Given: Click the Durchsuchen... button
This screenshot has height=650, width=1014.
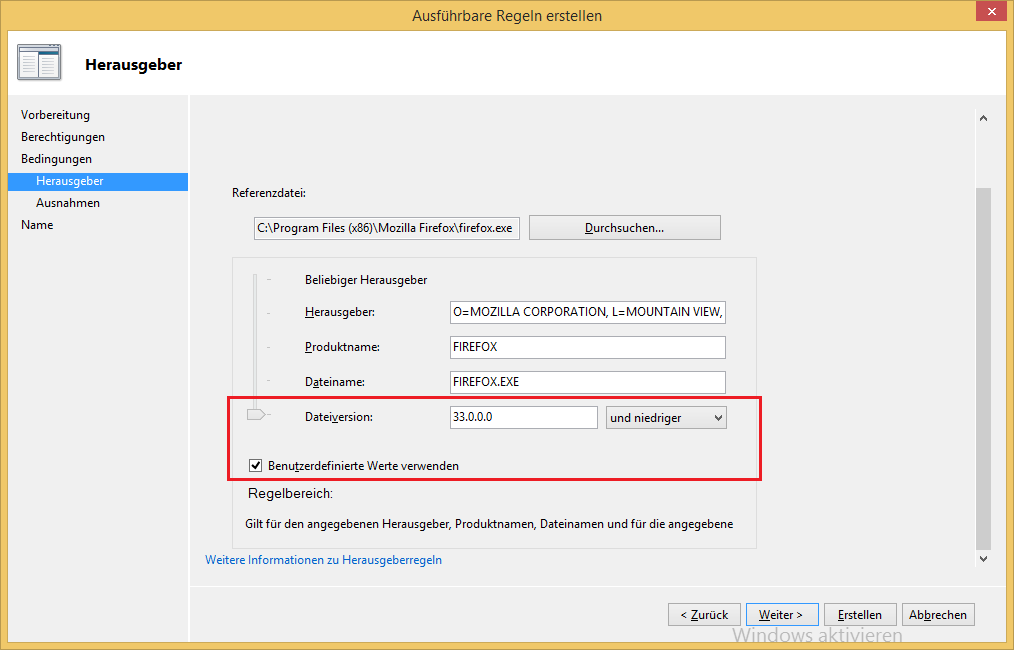Looking at the screenshot, I should tap(625, 228).
